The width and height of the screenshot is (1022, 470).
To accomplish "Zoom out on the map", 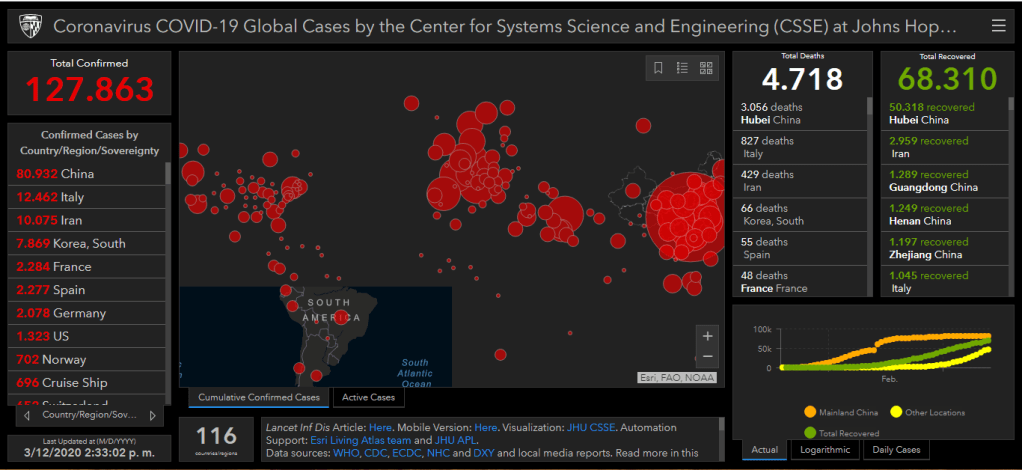I will (708, 357).
